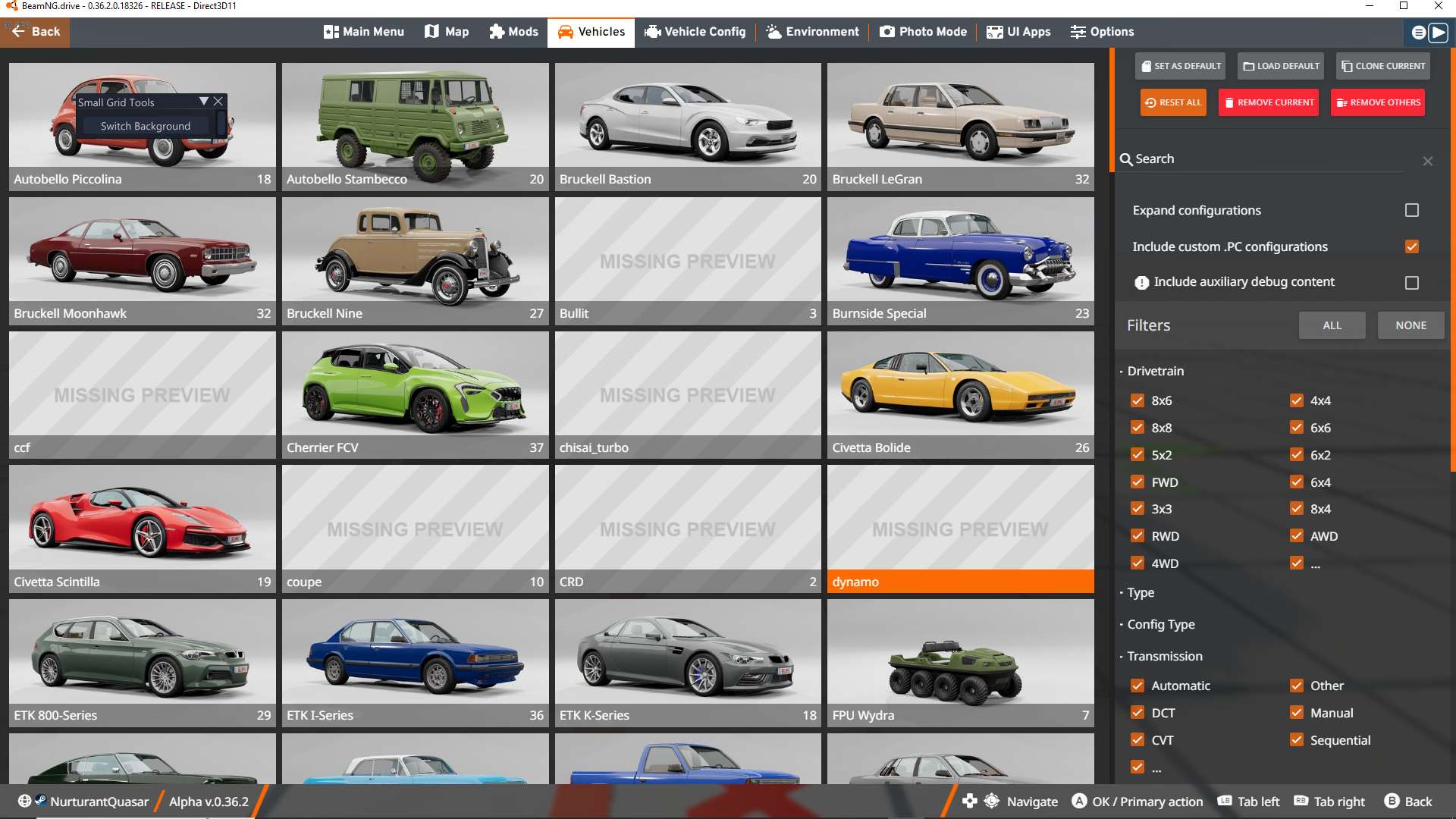Open the Vehicle Config tab
This screenshot has height=819, width=1456.
pos(695,32)
